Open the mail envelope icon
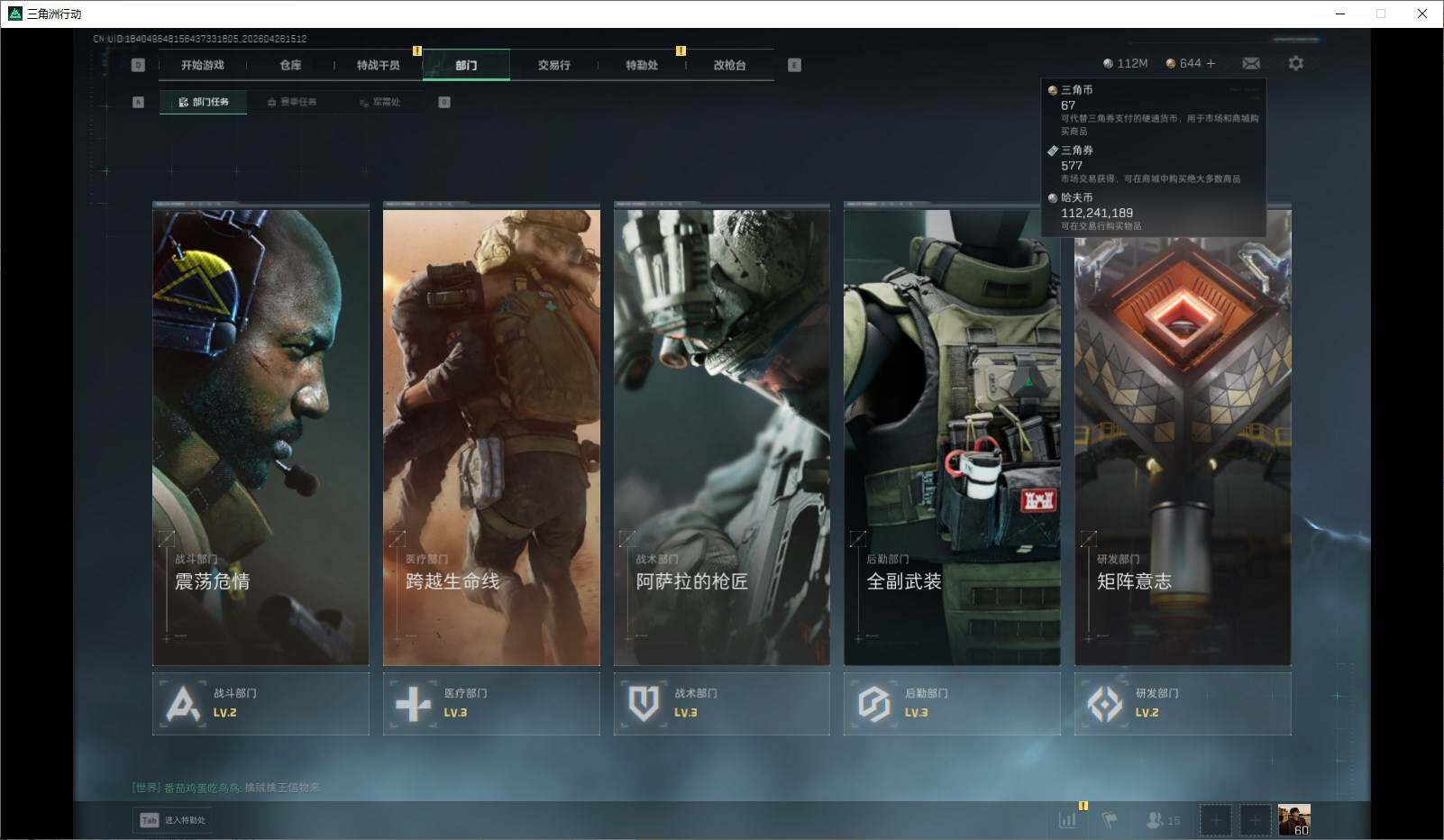This screenshot has width=1444, height=840. [1251, 63]
